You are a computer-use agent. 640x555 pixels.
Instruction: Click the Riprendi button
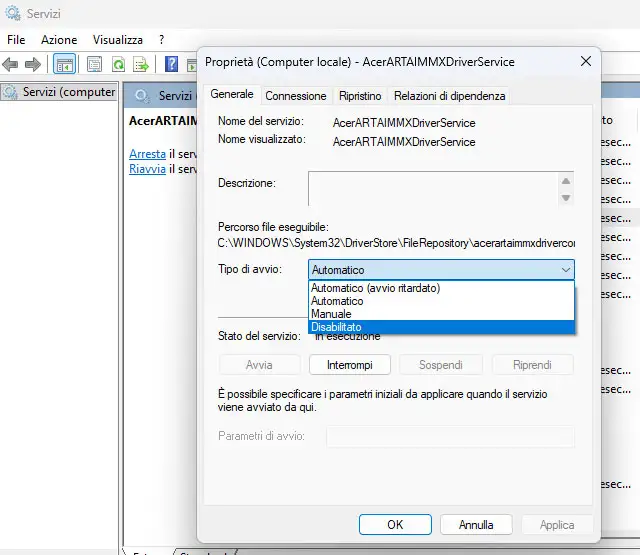(532, 365)
